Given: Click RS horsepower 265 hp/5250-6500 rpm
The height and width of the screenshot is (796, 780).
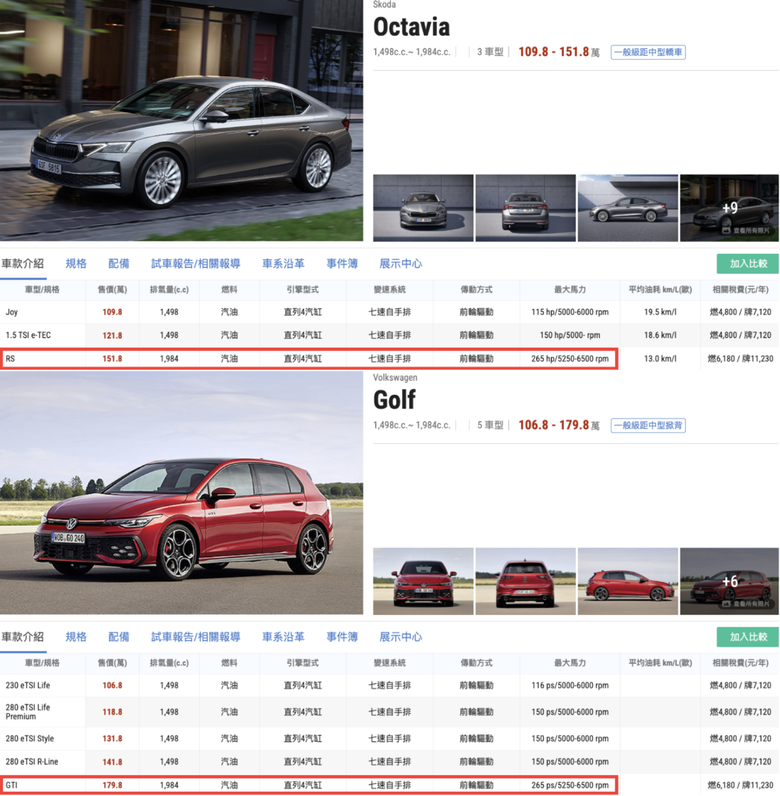Looking at the screenshot, I should pyautogui.click(x=570, y=358).
